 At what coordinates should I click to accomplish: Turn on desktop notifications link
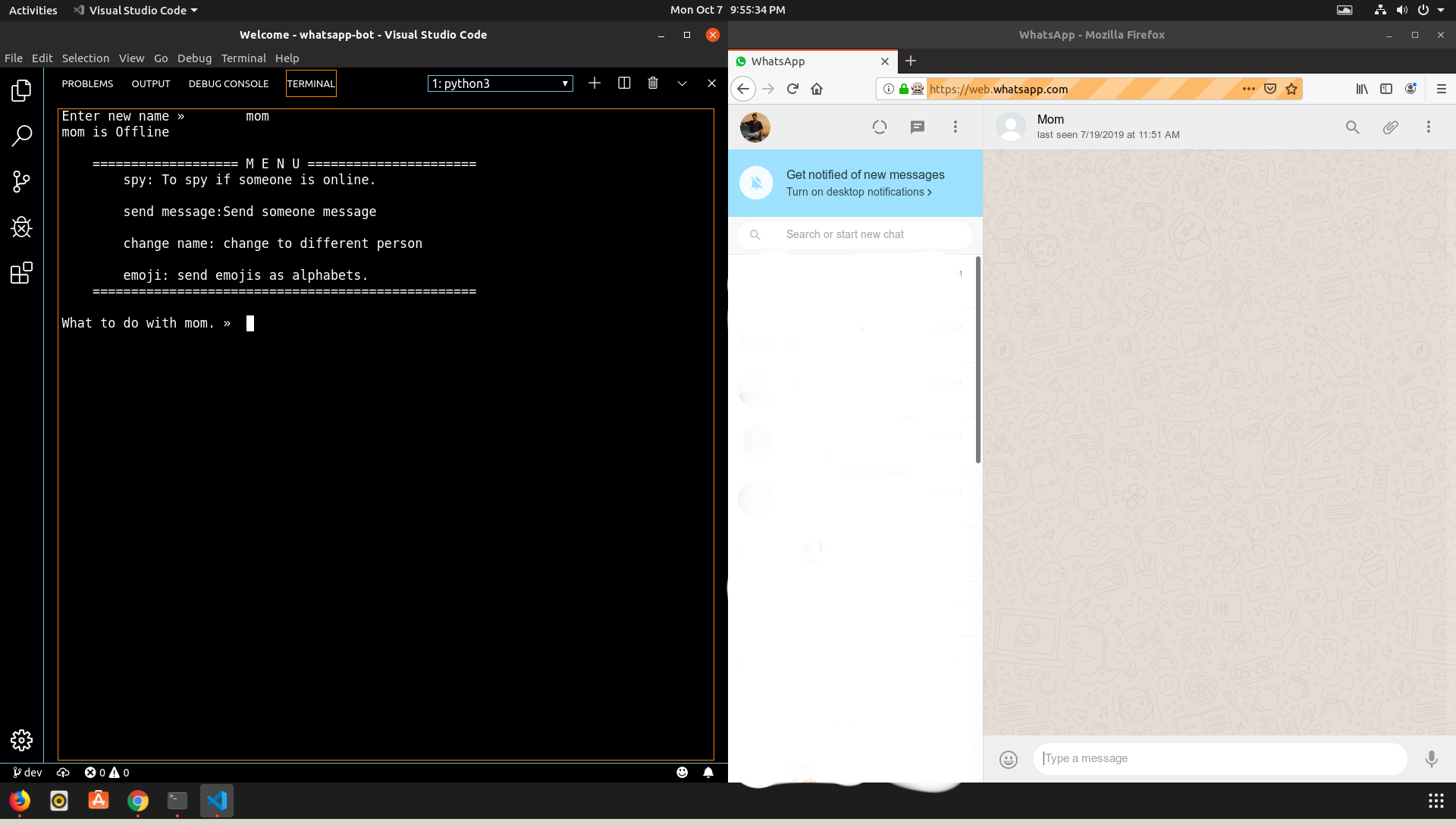859,192
